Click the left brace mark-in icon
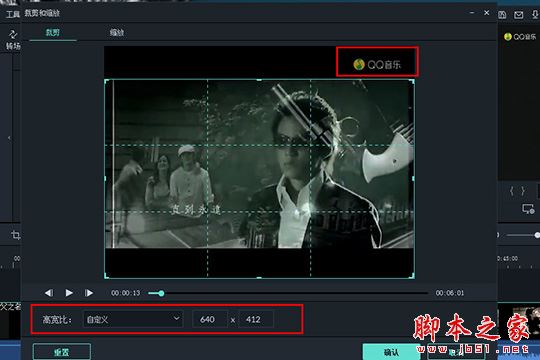Screen dimensions: 540x360 (x=511, y=191)
